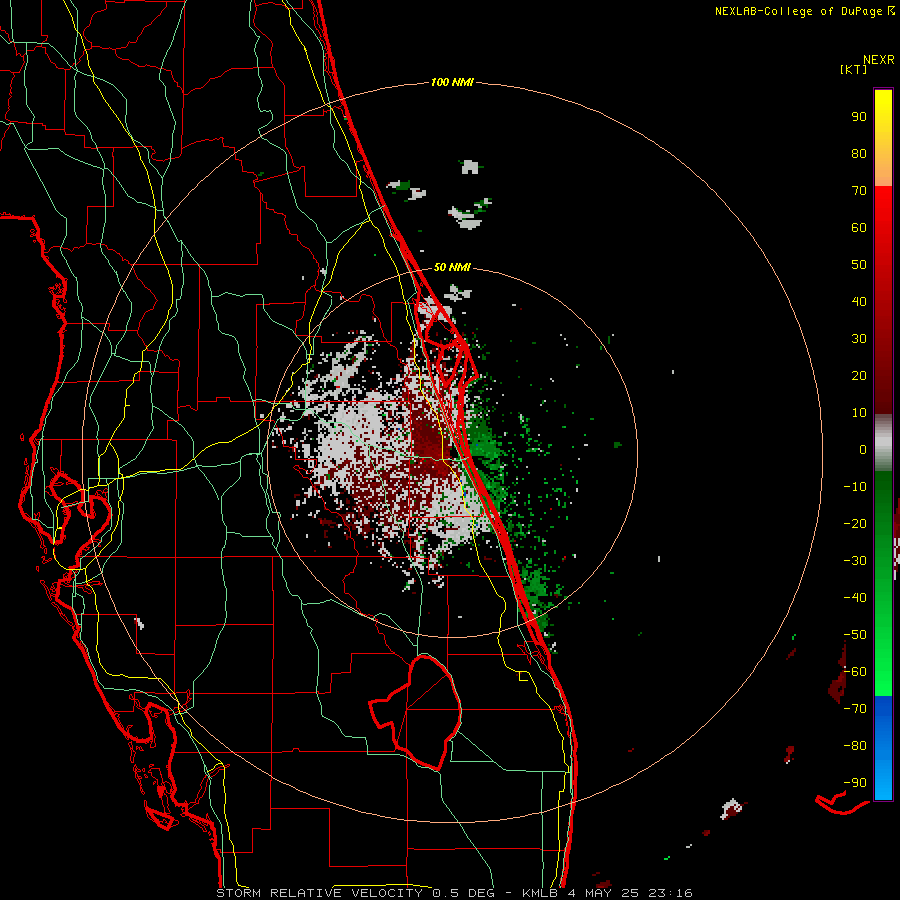Click the -90 legend label
Screen dimensions: 900x900
pos(855,783)
